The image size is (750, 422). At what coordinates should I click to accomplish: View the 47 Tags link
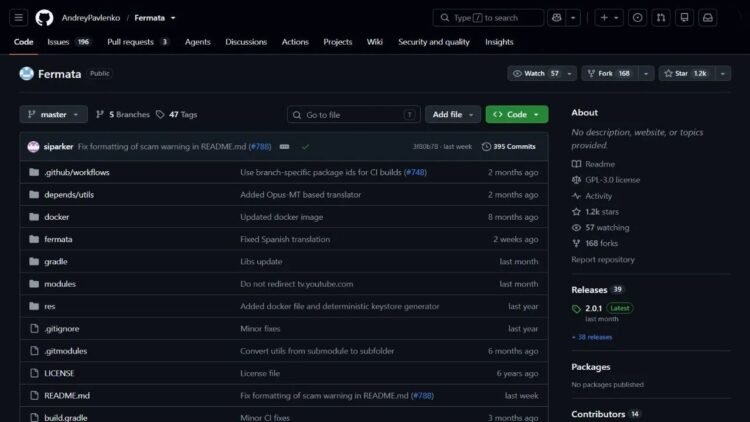[176, 114]
